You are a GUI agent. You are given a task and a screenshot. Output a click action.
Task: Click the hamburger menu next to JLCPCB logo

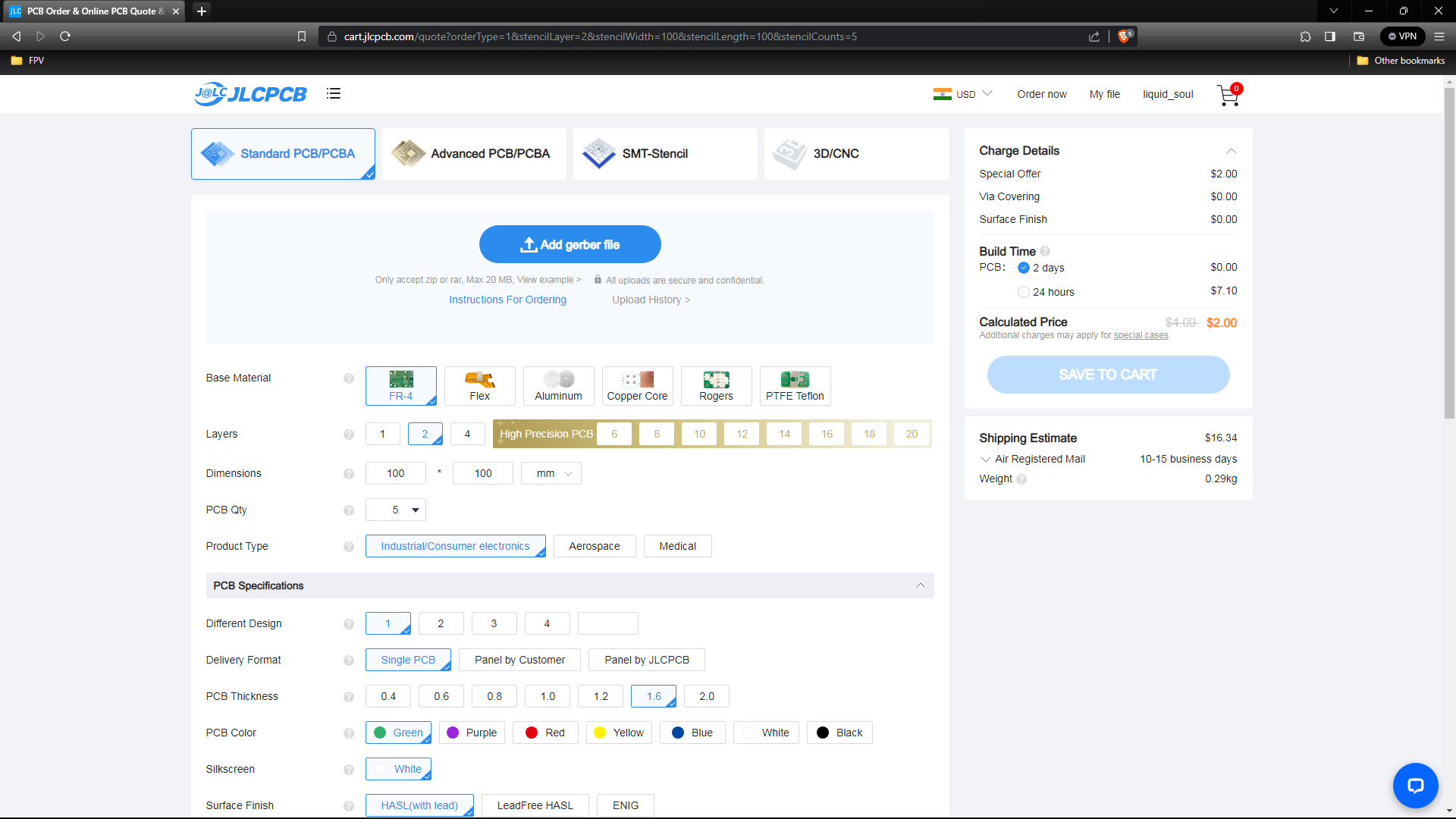pos(334,93)
